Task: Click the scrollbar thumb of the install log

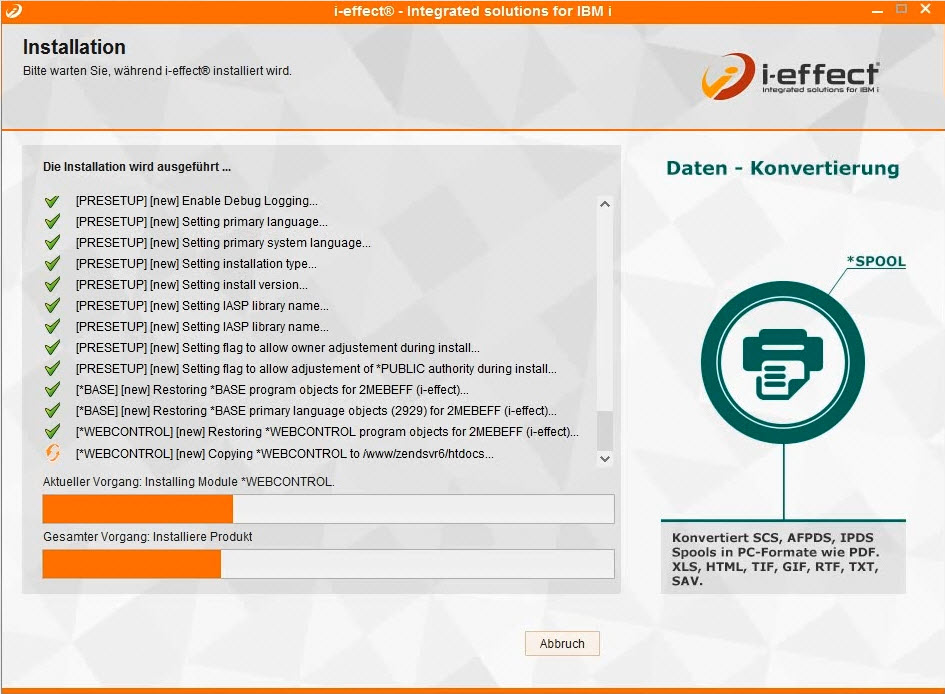Action: (604, 429)
